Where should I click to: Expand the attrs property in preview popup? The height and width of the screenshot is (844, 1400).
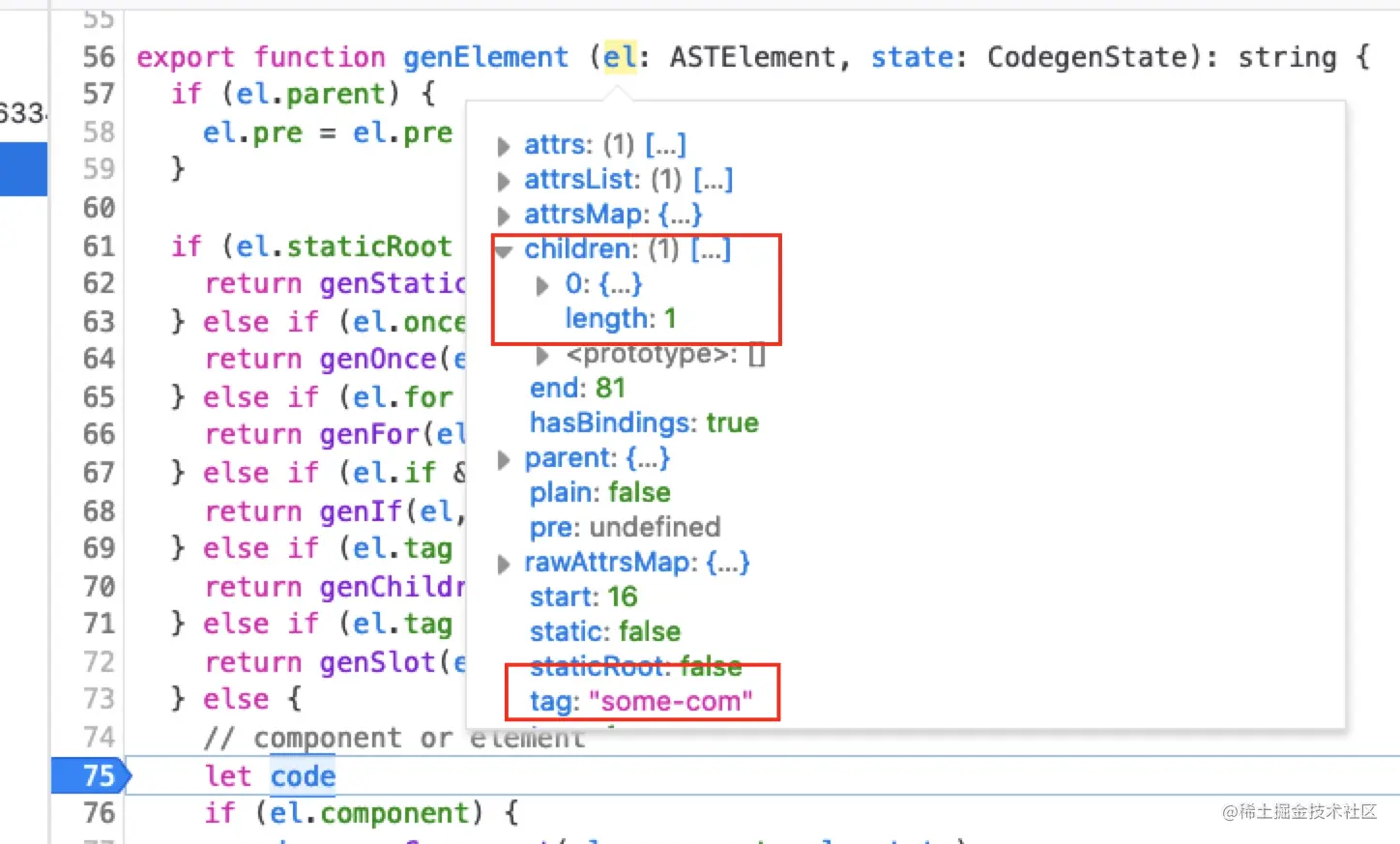point(504,146)
